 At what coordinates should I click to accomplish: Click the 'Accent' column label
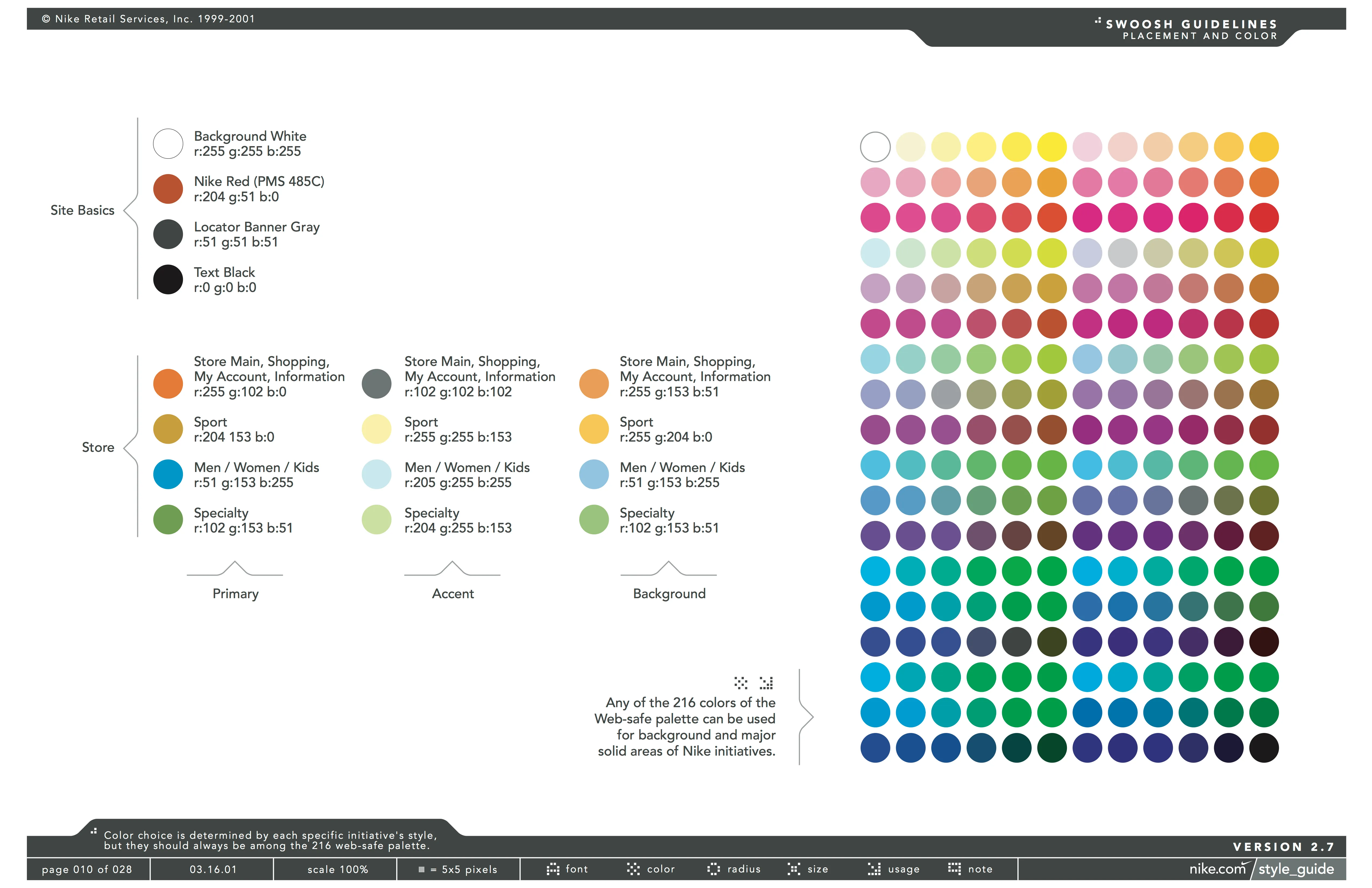(453, 594)
